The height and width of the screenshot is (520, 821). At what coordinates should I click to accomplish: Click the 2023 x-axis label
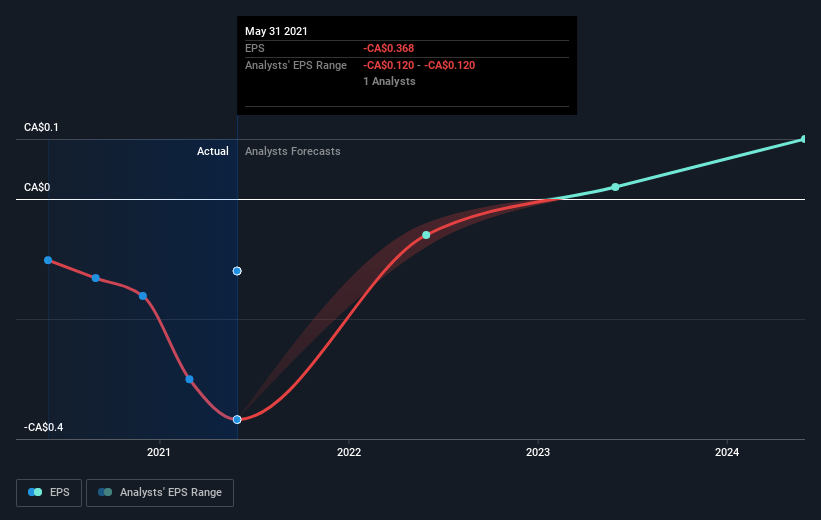(x=538, y=452)
